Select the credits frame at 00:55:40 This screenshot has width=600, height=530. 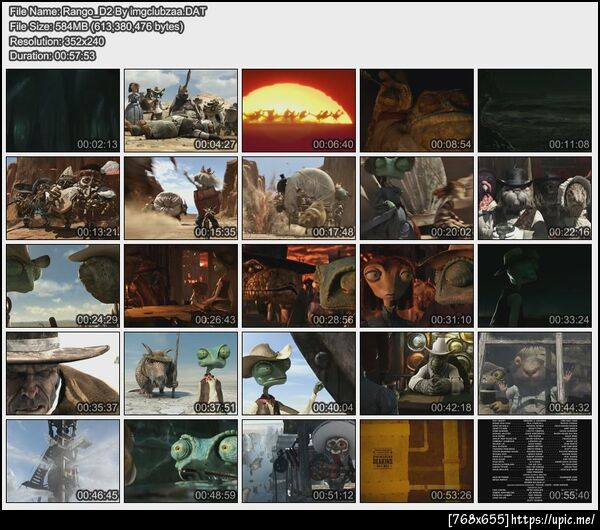pos(535,461)
